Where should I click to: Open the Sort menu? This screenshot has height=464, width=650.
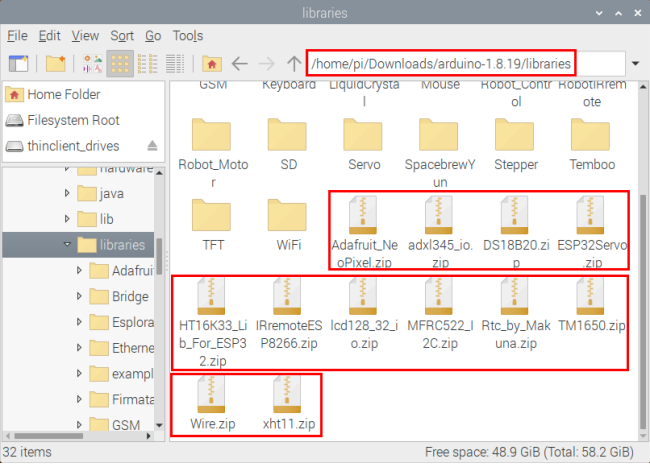[x=122, y=36]
